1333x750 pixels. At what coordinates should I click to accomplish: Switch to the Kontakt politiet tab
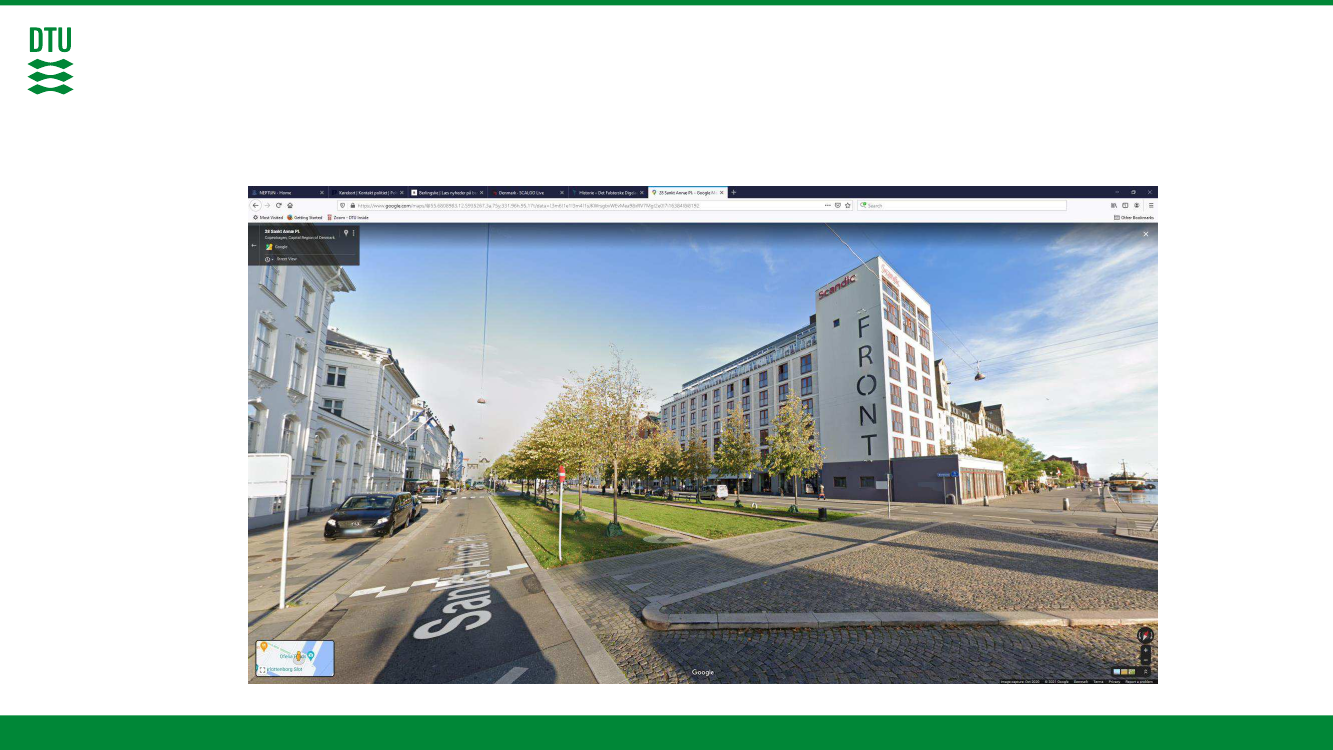(368, 192)
